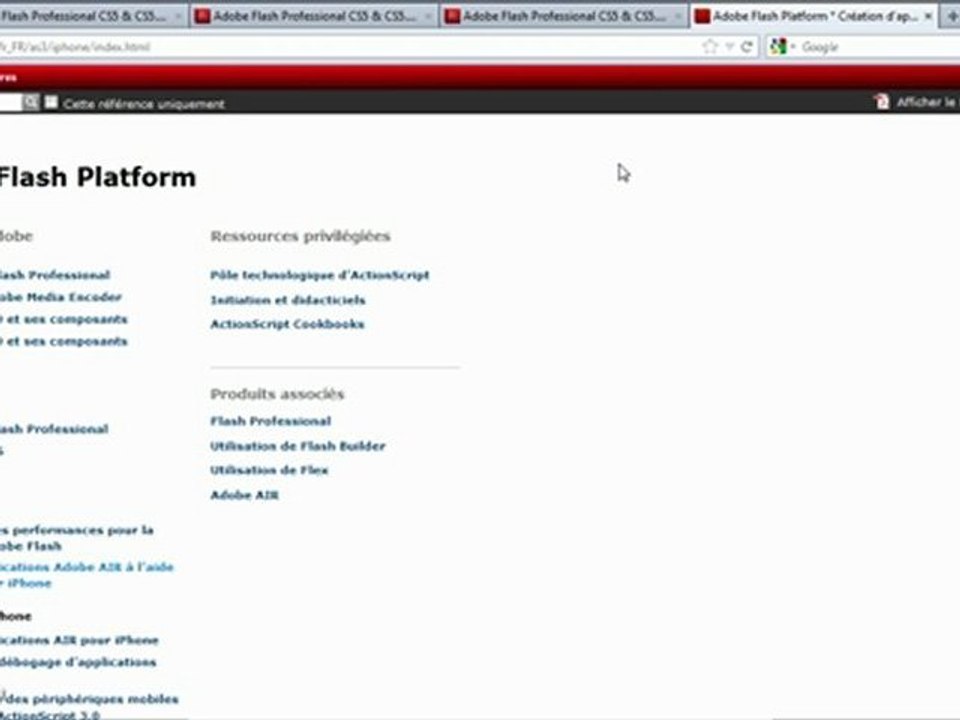Screen dimensions: 960x720
Task: Open Flash Professional under Produits associés
Action: point(271,421)
